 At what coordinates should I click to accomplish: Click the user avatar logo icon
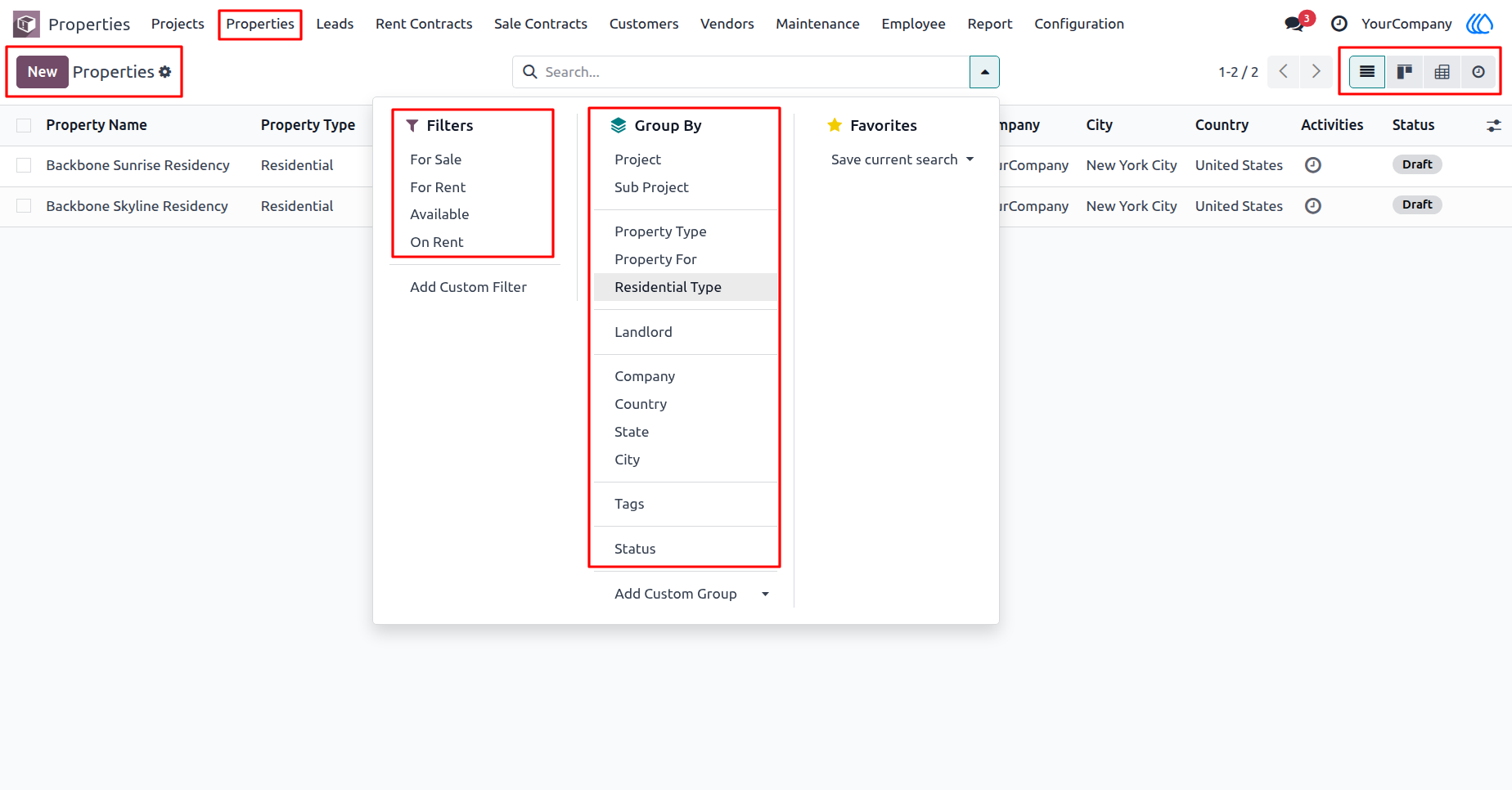pos(1479,24)
